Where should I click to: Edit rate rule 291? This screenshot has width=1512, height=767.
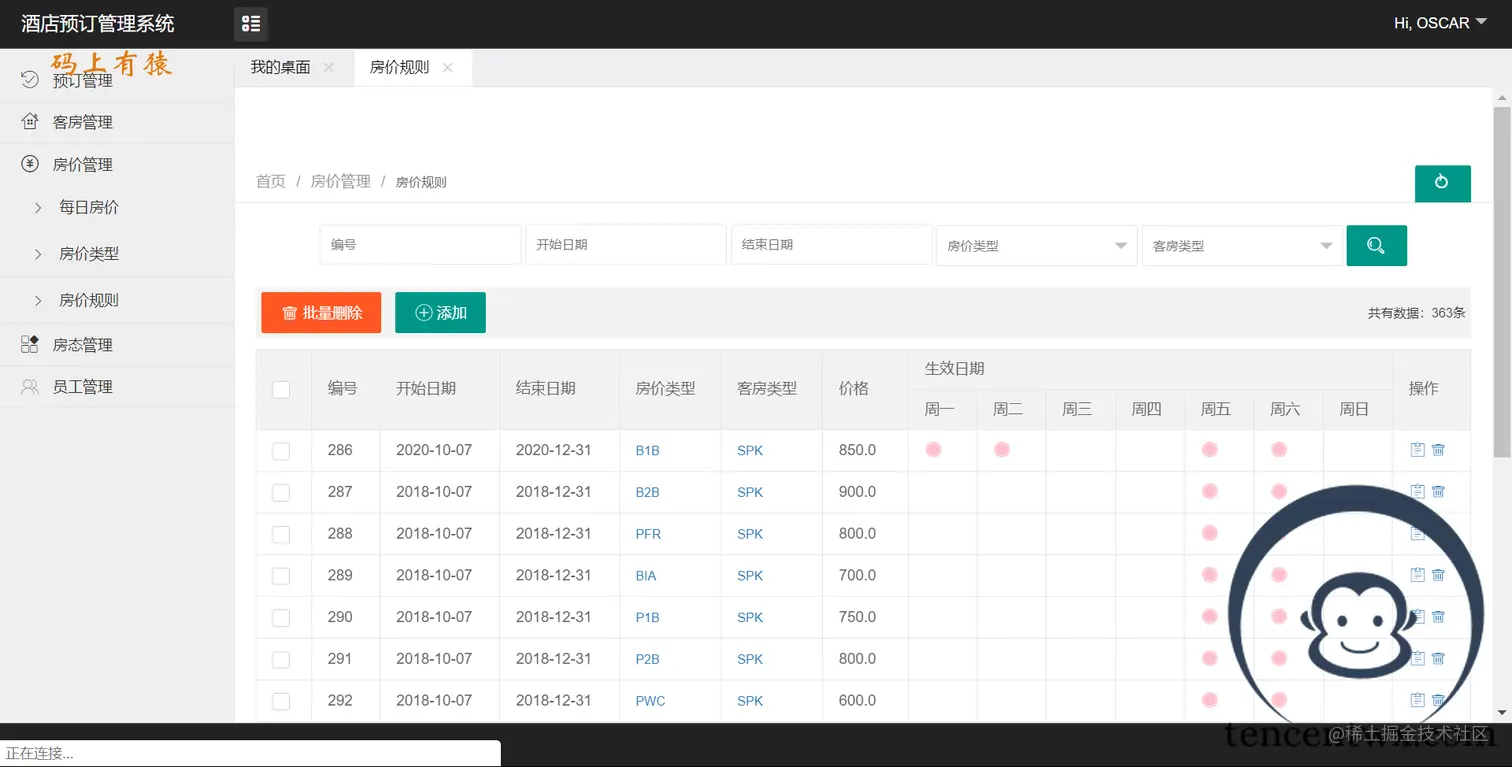point(1417,658)
